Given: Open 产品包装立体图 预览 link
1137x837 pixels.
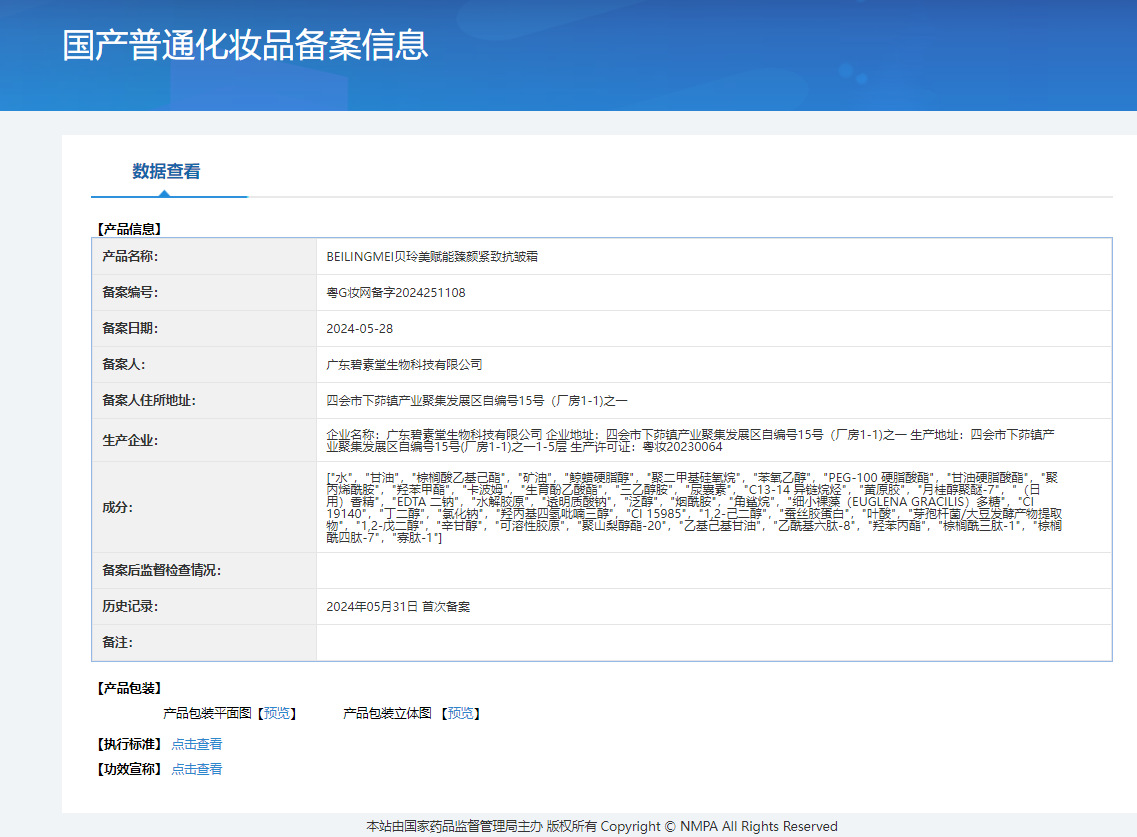Looking at the screenshot, I should pyautogui.click(x=461, y=713).
